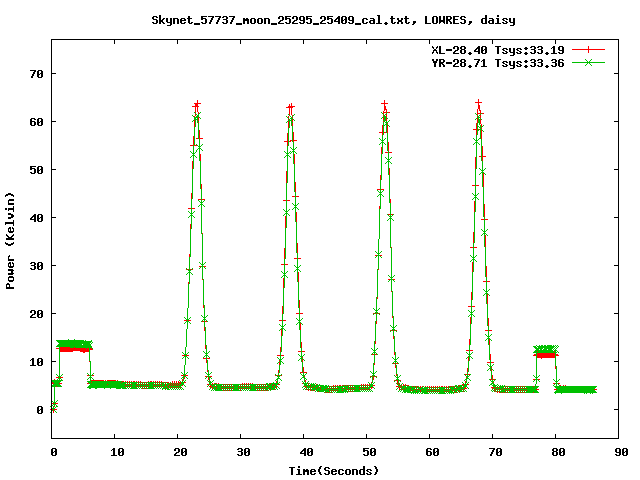Click the top of the first peak near 23 seconds

coord(197,105)
